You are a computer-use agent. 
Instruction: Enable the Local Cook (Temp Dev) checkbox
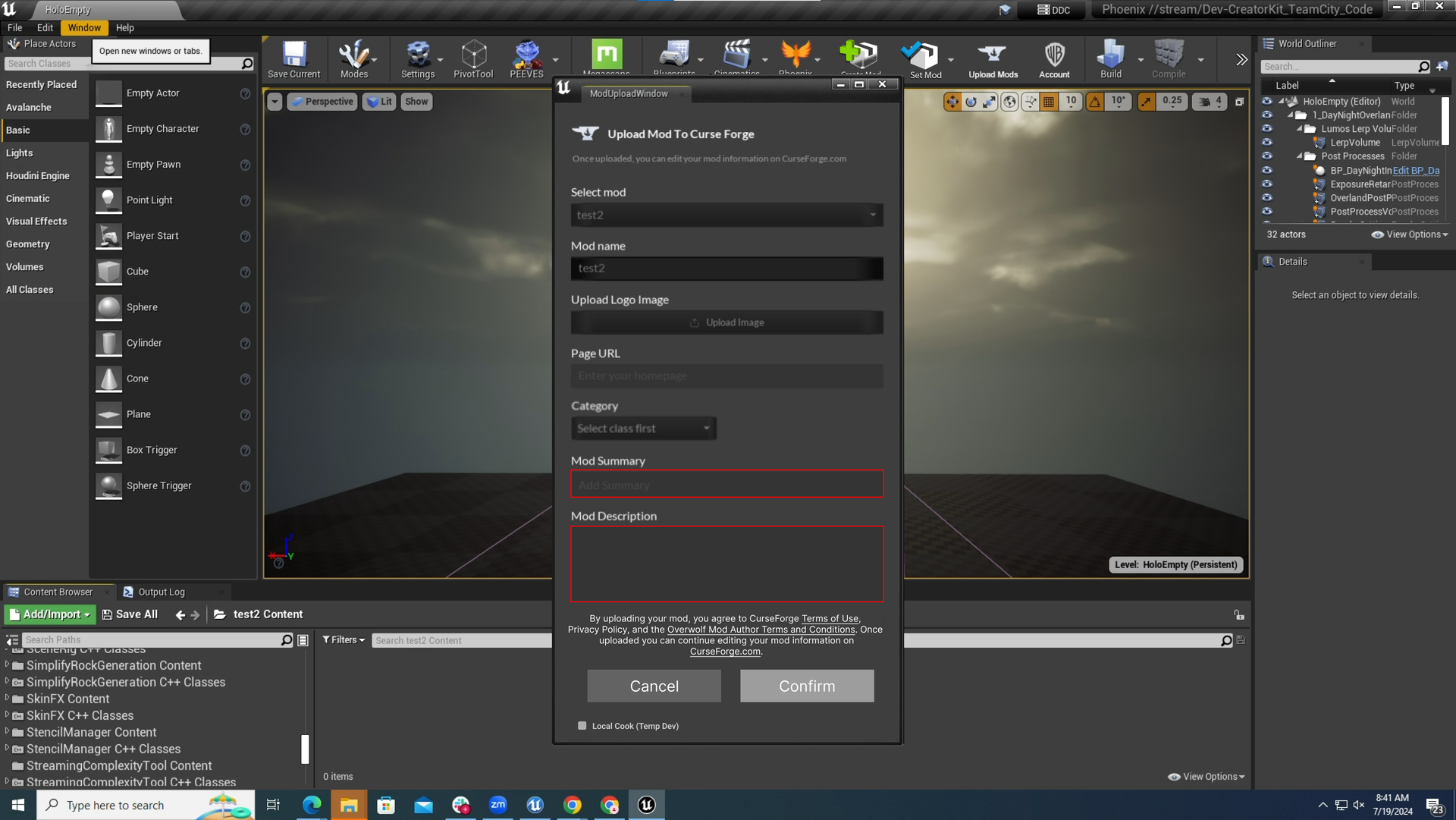(x=582, y=726)
